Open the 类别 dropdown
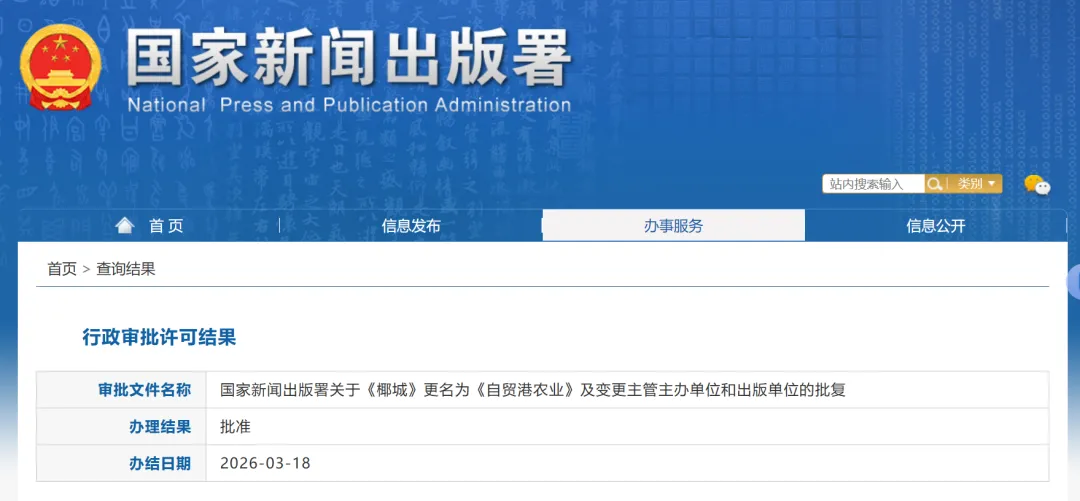 (977, 184)
